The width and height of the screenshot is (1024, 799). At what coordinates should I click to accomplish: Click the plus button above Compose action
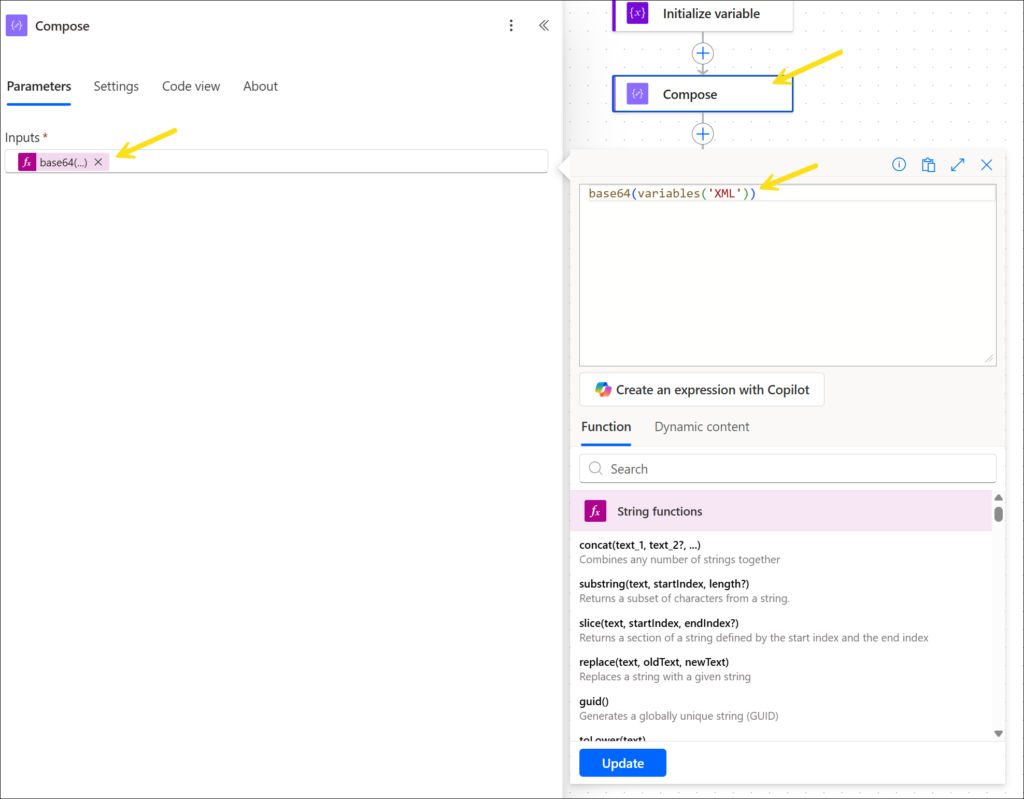click(703, 53)
